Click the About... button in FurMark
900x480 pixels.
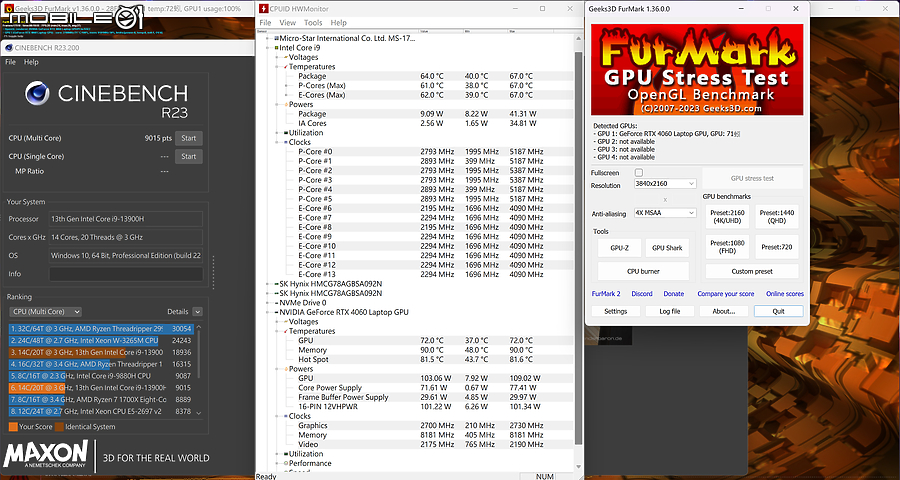724,311
